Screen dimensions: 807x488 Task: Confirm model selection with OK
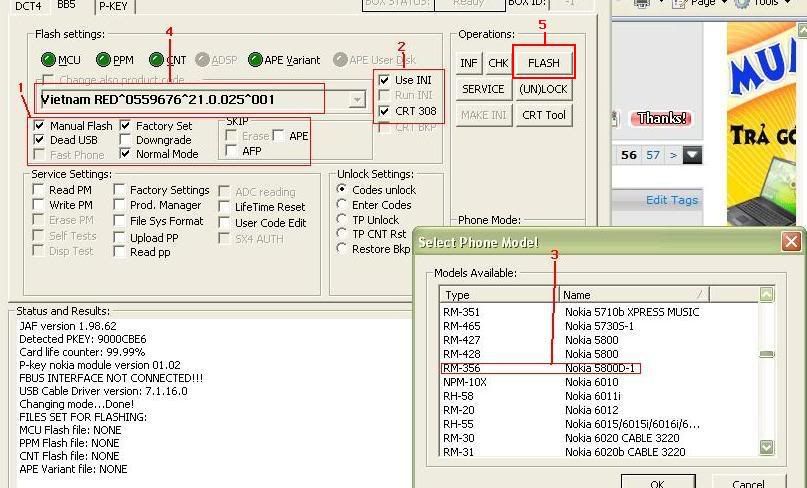click(x=658, y=482)
